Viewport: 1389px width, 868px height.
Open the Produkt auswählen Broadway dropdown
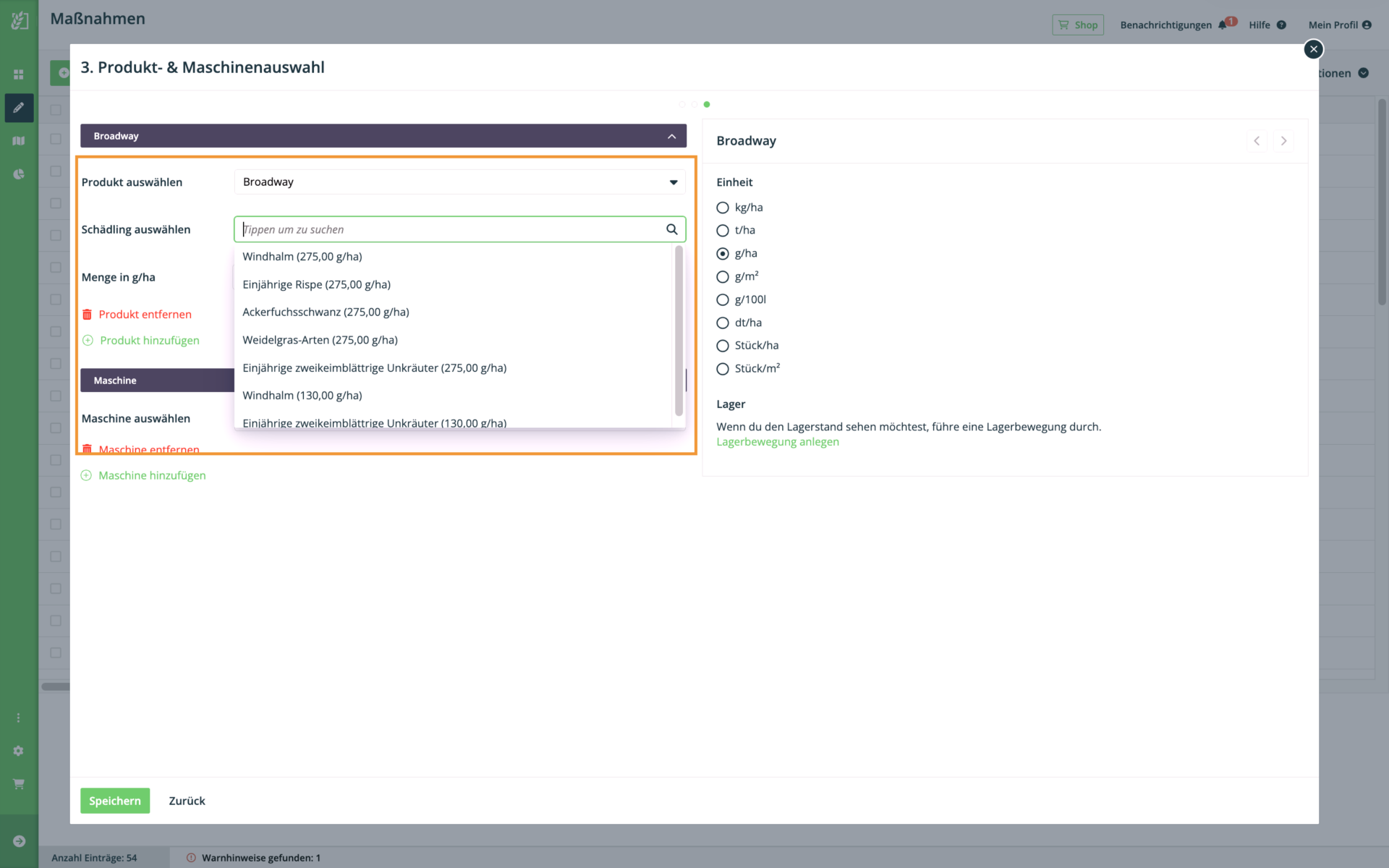(459, 182)
